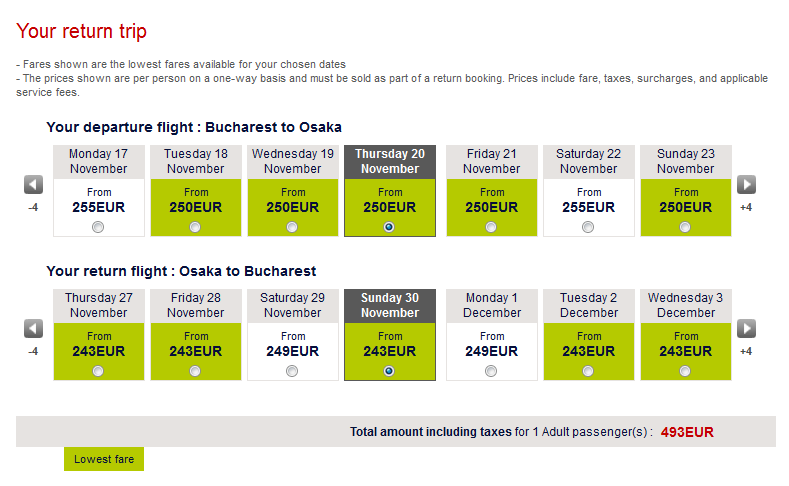Select Monday 1 December return radio button
Image resolution: width=789 pixels, height=486 pixels.
point(491,371)
